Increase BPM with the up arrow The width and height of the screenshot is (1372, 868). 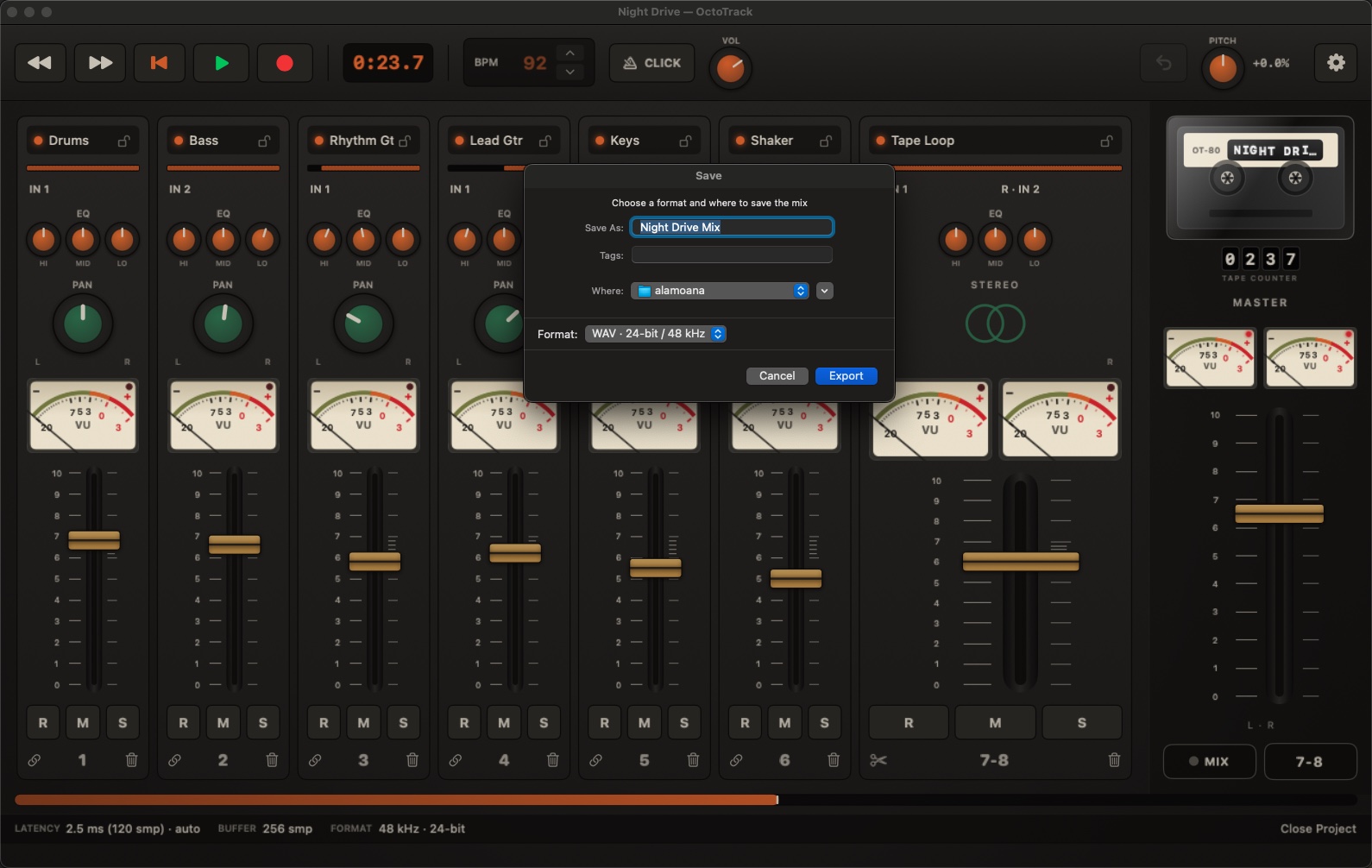click(570, 53)
